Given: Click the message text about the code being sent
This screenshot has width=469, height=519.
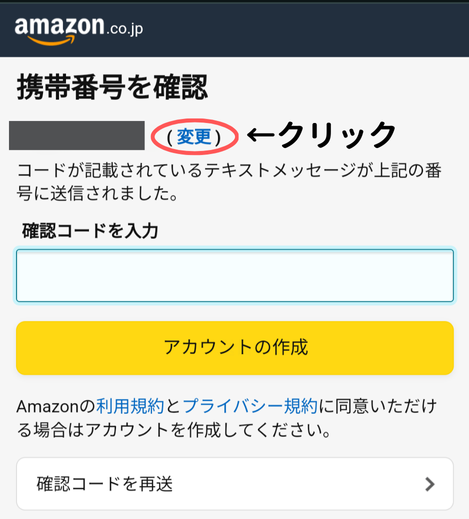Looking at the screenshot, I should click(229, 182).
